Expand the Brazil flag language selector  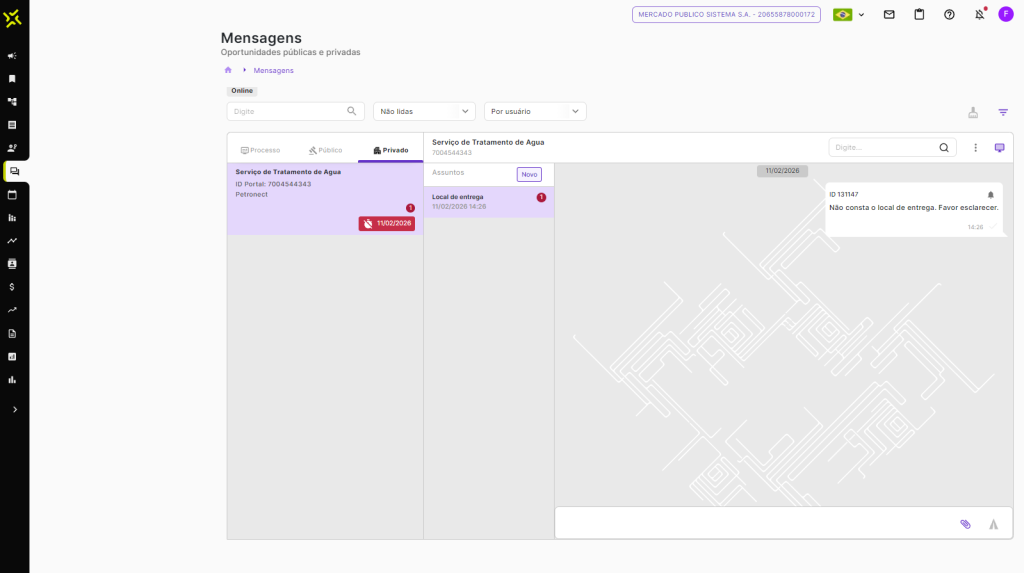848,15
